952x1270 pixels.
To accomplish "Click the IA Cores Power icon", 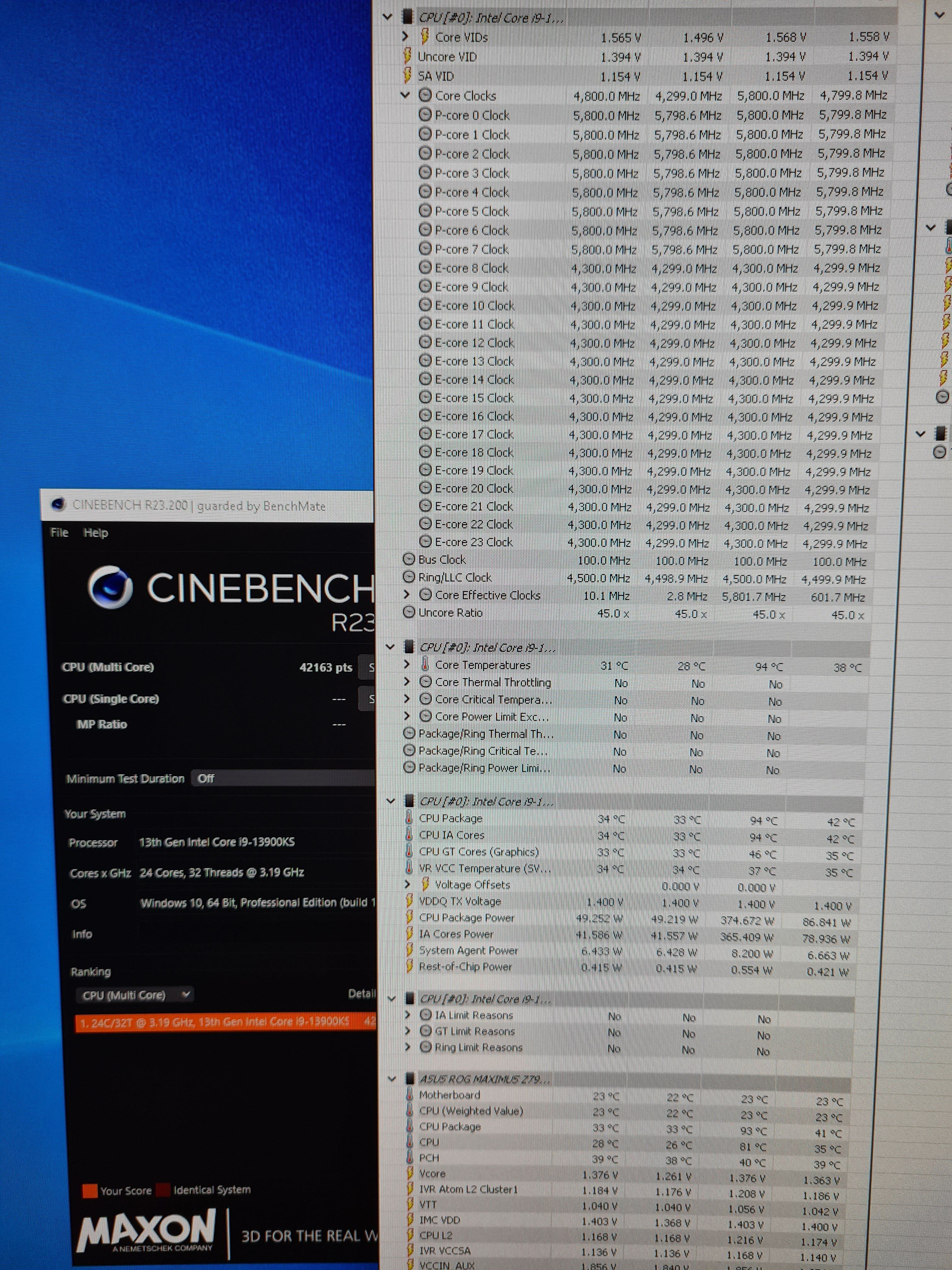I will point(409,934).
